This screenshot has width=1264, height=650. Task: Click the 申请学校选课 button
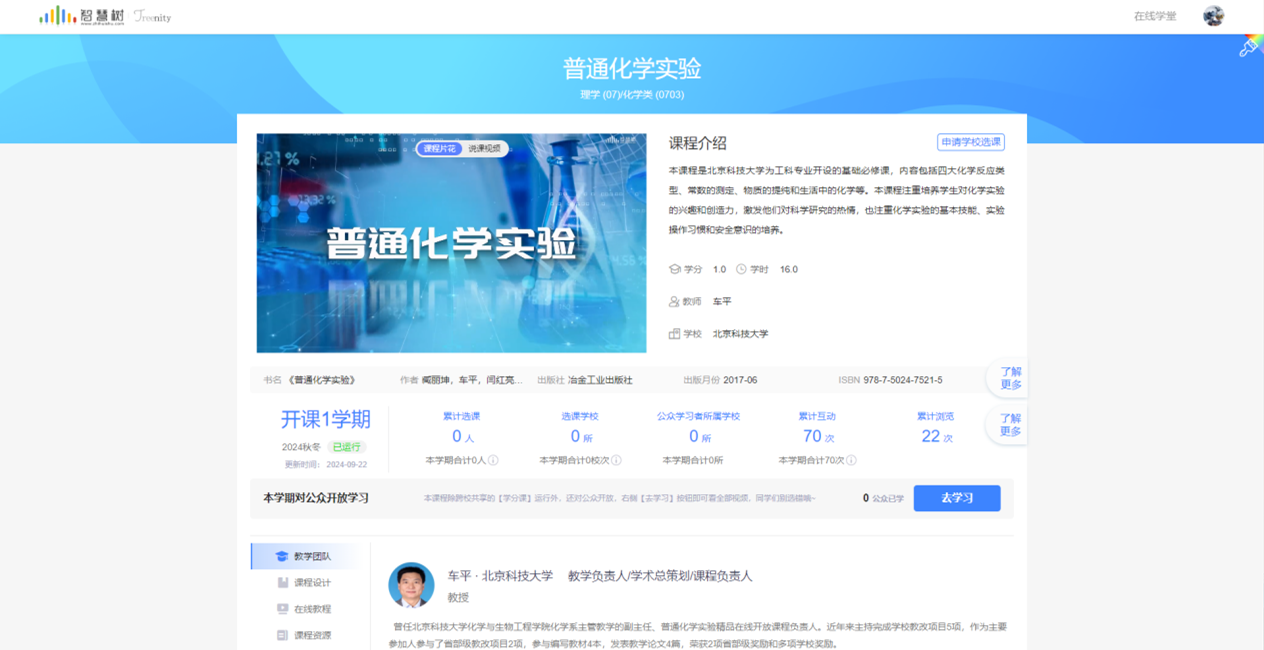coord(970,142)
